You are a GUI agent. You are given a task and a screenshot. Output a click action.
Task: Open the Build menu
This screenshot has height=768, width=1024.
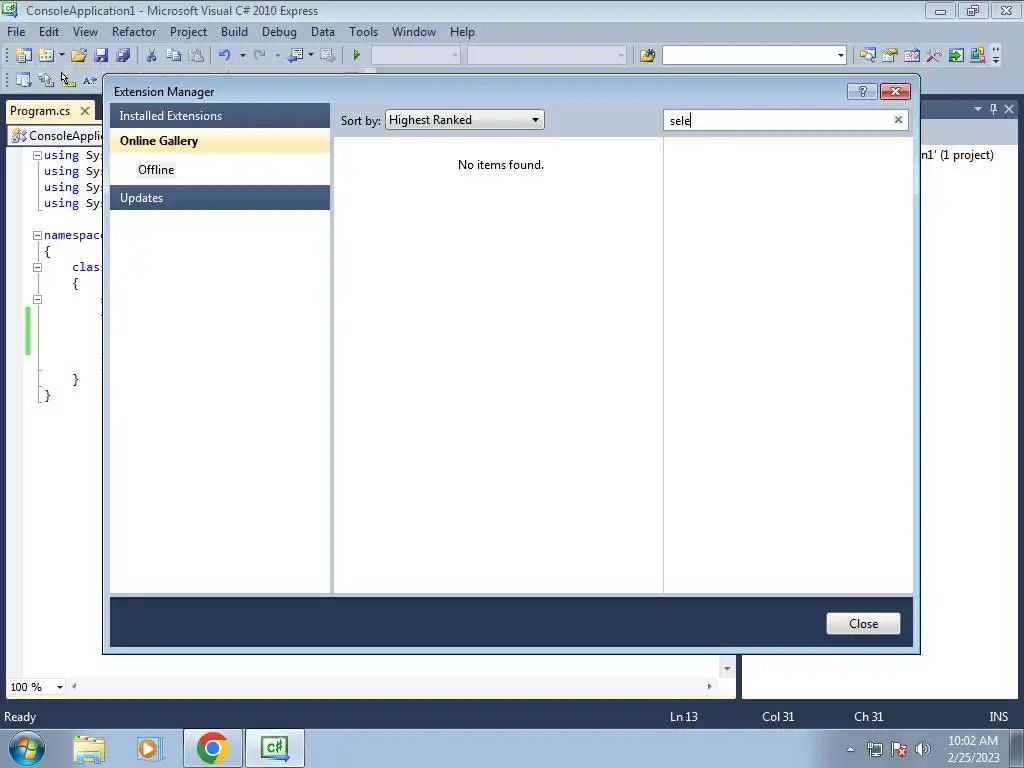coord(234,32)
